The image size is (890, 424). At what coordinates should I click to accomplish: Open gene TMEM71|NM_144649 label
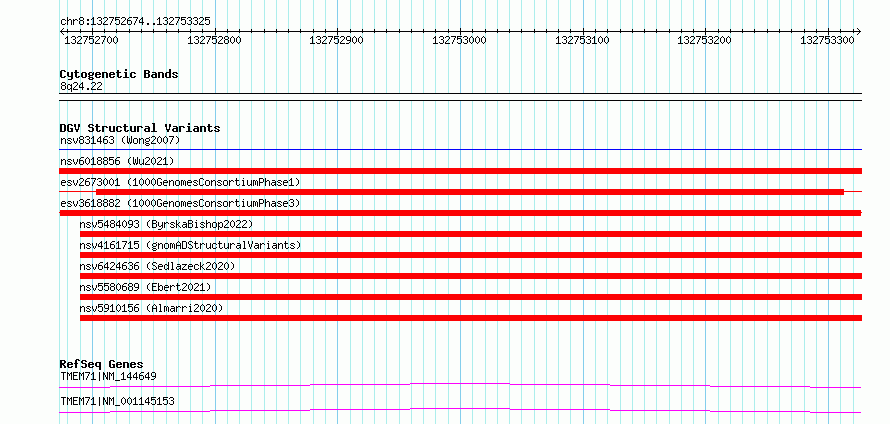pos(108,376)
